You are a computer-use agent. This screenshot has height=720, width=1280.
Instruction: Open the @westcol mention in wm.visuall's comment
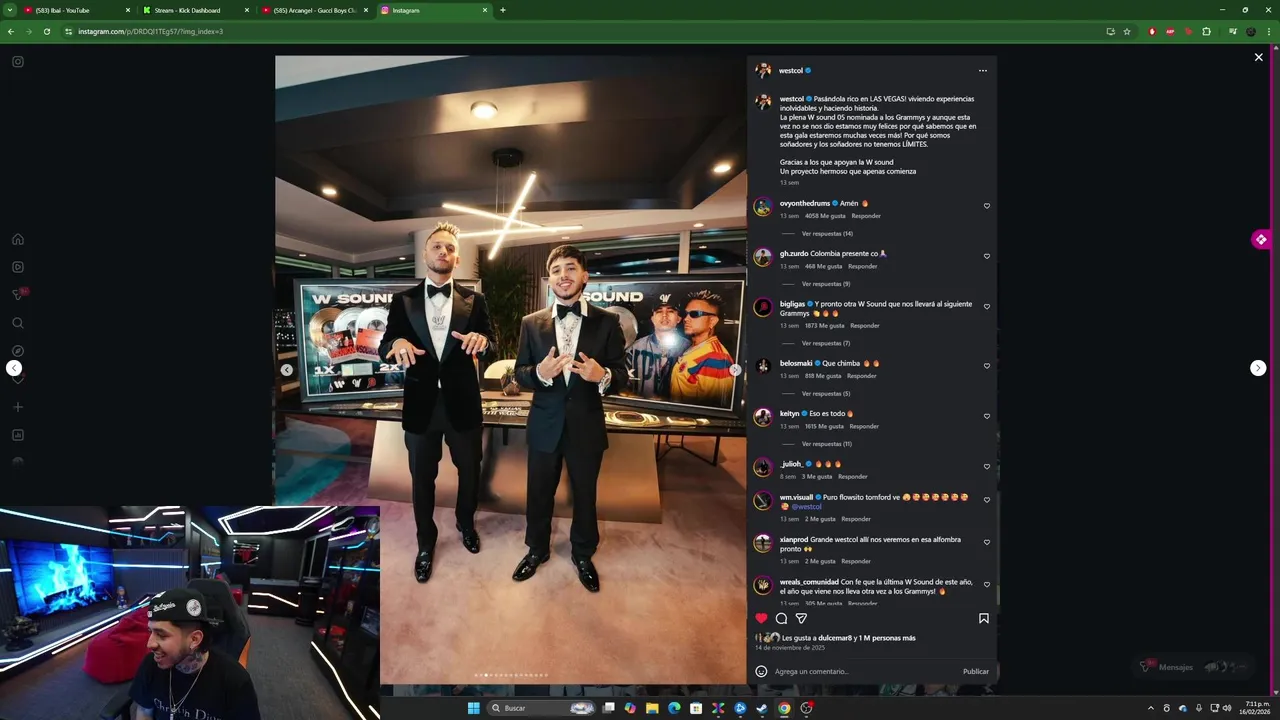pyautogui.click(x=806, y=506)
